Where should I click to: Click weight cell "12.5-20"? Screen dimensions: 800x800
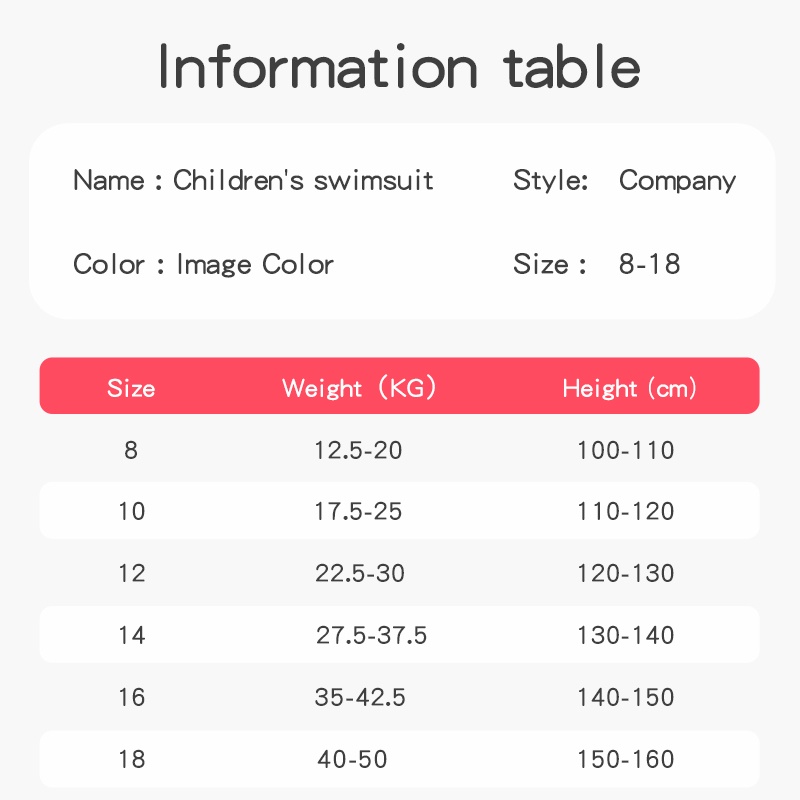click(358, 450)
